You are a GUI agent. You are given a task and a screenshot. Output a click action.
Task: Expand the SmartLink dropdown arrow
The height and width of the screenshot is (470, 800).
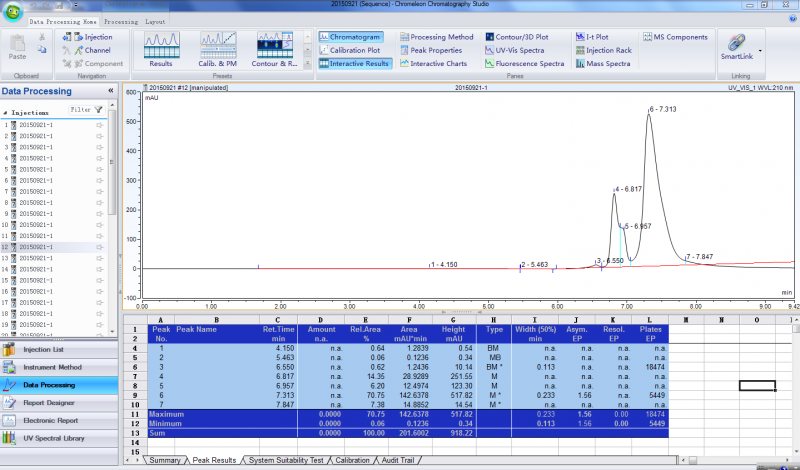click(x=760, y=50)
